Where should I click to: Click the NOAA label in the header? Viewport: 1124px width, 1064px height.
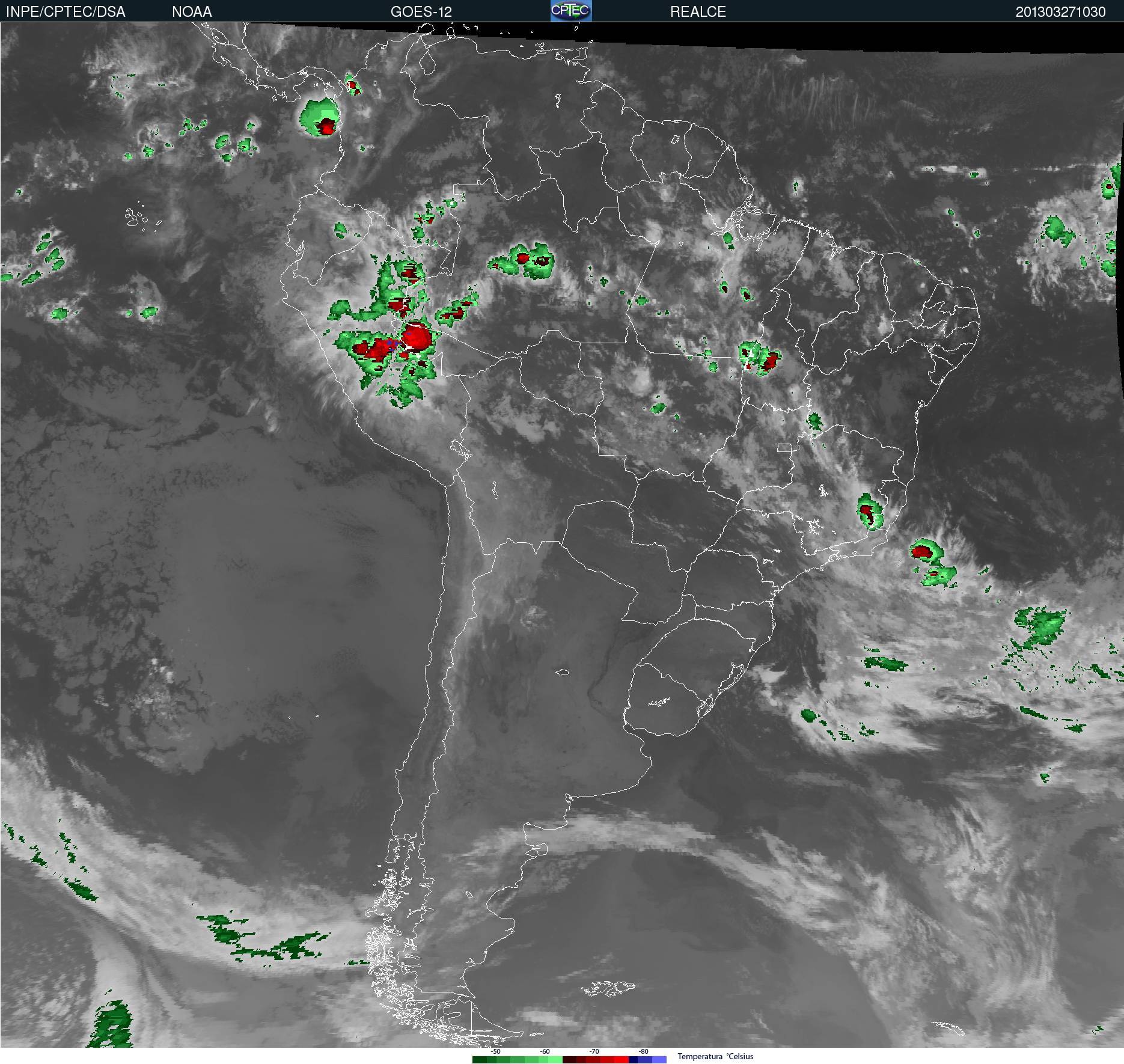click(x=192, y=12)
